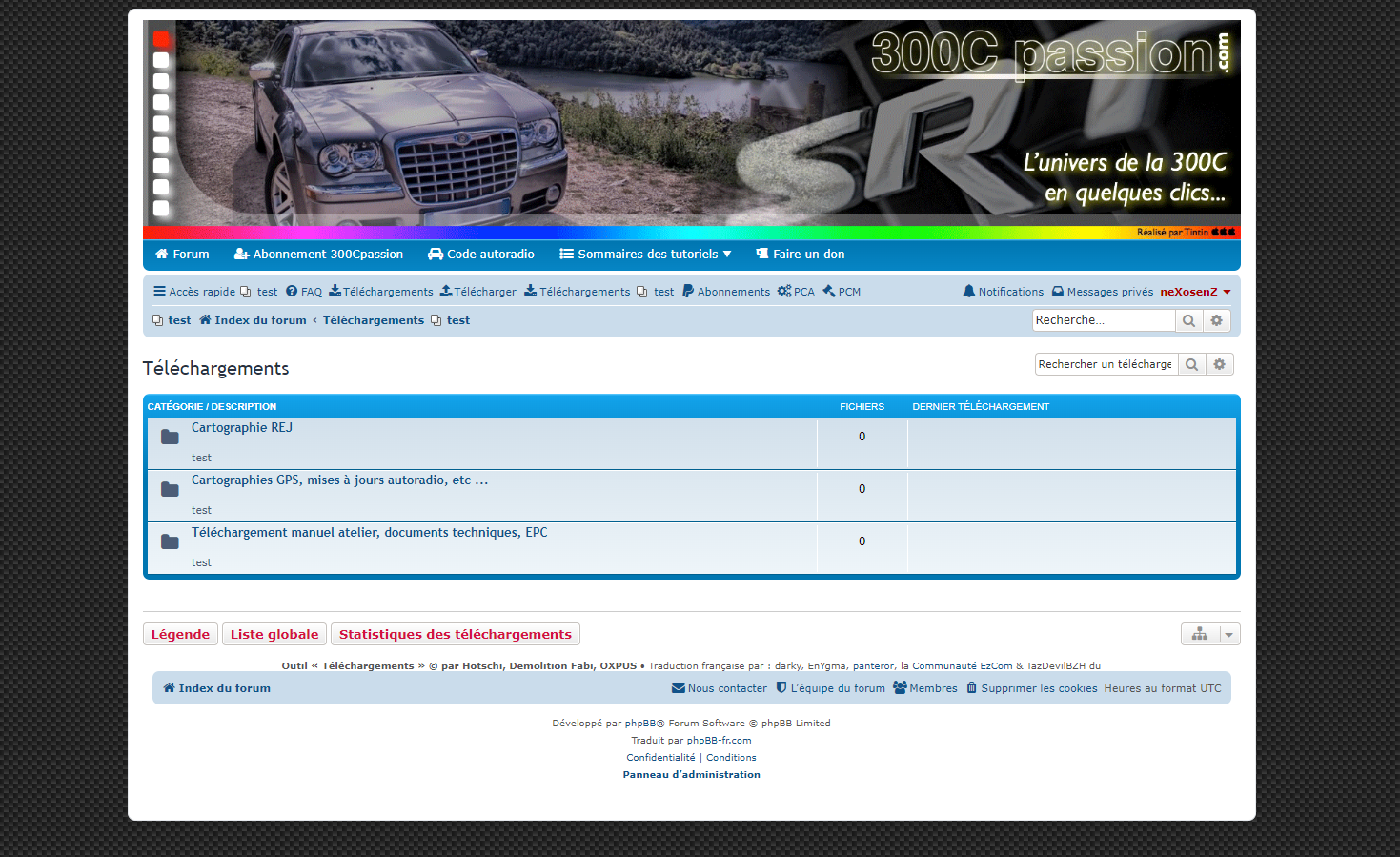Click the magnifier button for download search

[1191, 364]
